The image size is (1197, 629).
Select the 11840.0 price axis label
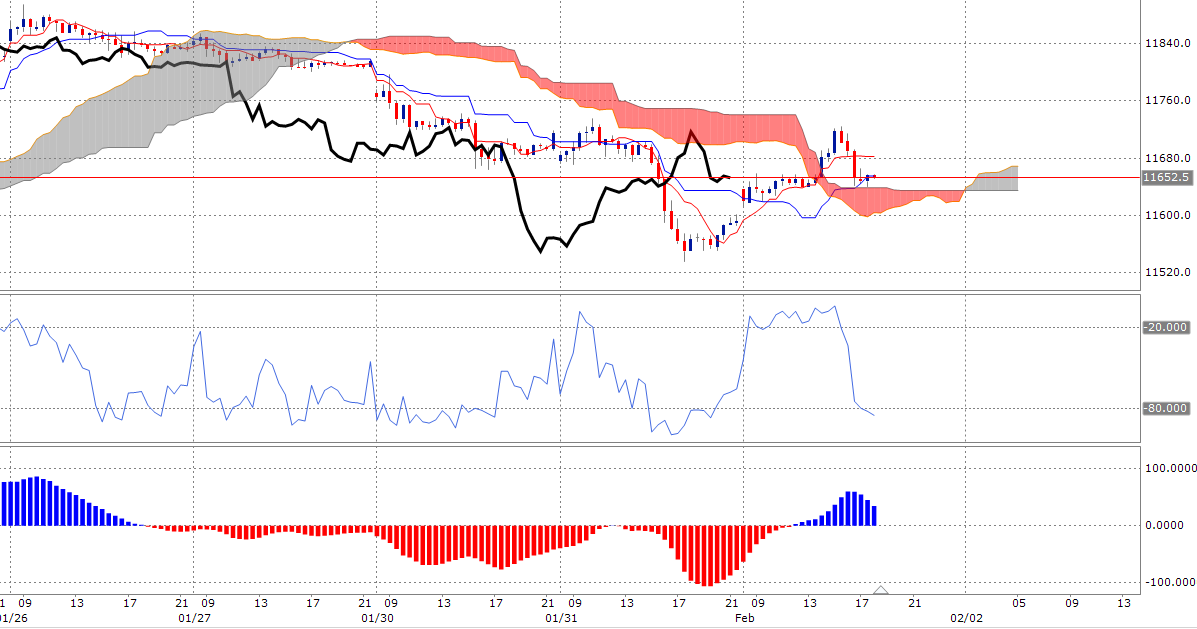tap(1167, 44)
